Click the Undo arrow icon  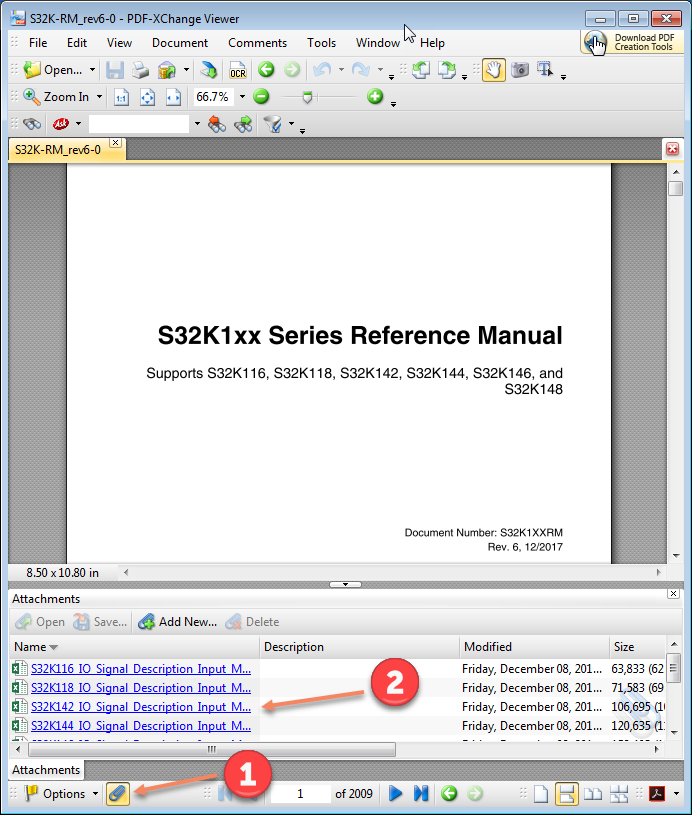pos(322,69)
